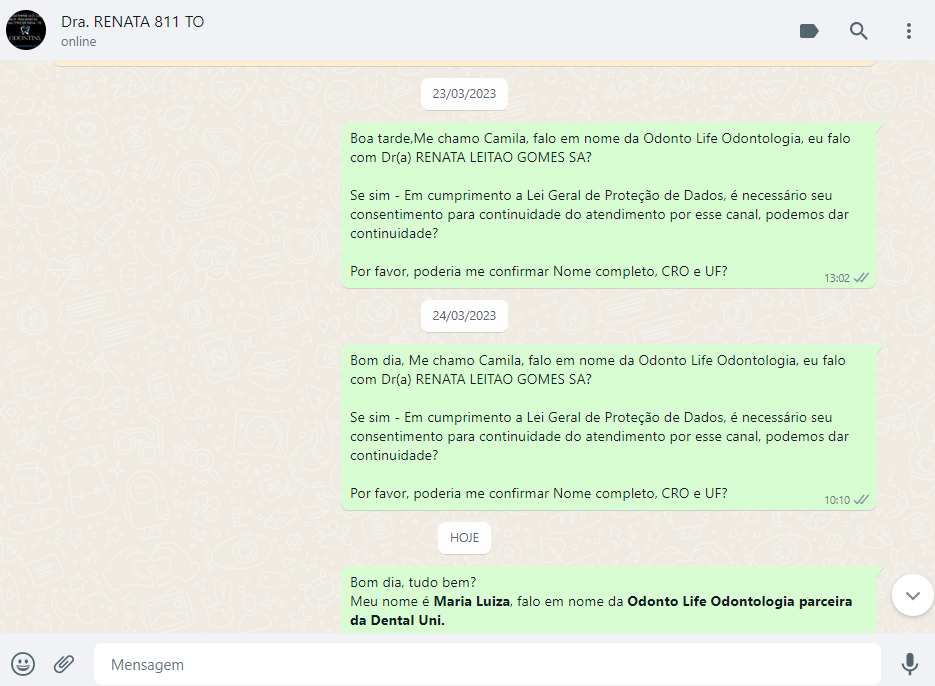Image resolution: width=935 pixels, height=686 pixels.
Task: Click read receipt checkmarks on 13:02 message
Action: pos(861,278)
